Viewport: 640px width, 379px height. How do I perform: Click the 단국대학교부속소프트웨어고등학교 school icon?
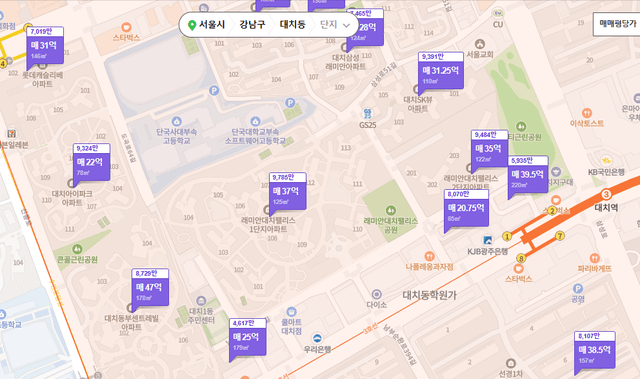coord(256,121)
